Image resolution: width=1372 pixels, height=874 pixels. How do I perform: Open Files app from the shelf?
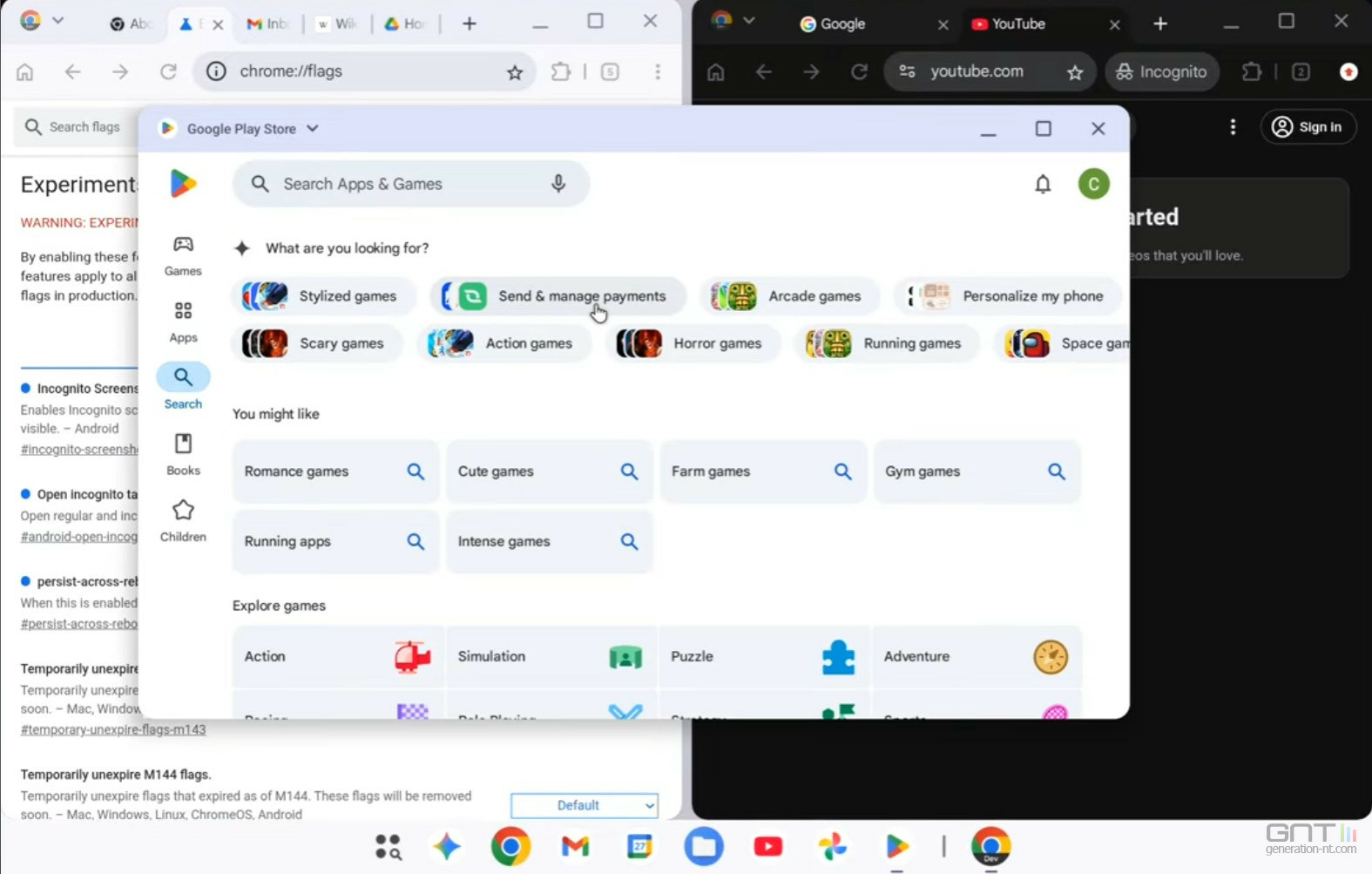click(704, 846)
